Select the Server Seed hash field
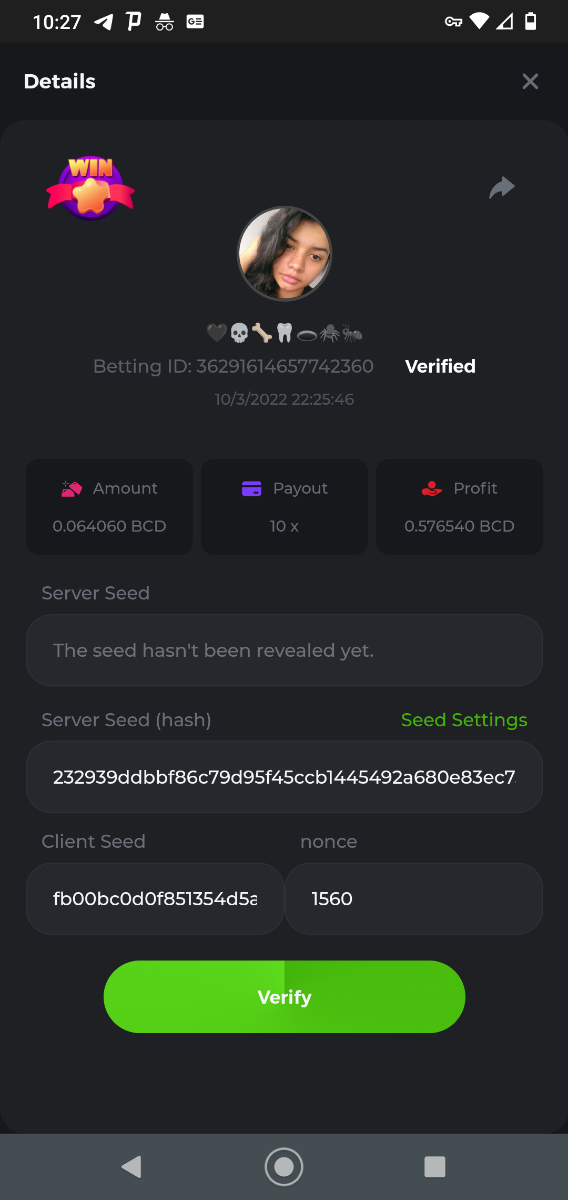Screen dimensions: 568x1200 [x=284, y=777]
